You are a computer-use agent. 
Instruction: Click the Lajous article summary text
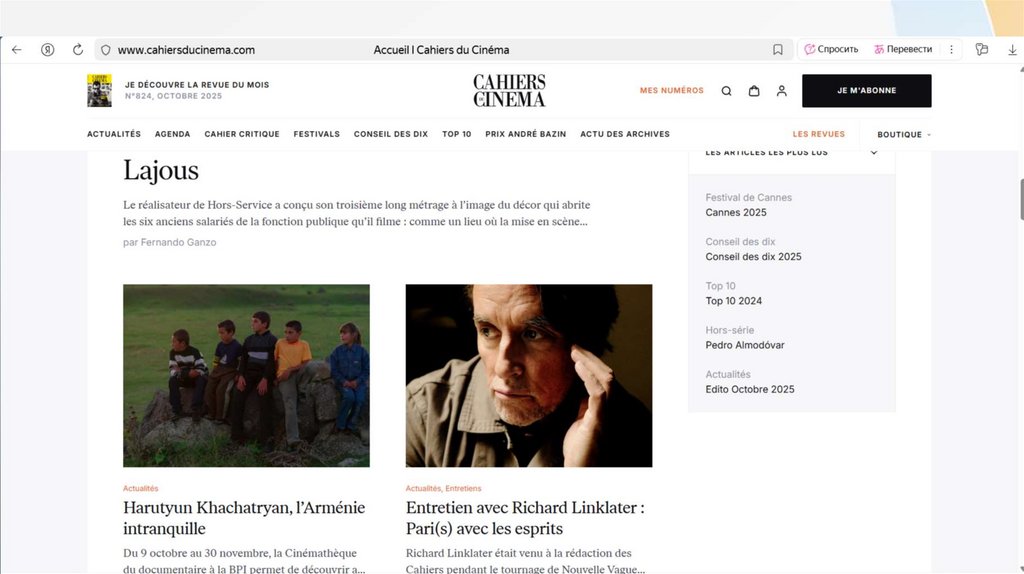pos(357,213)
